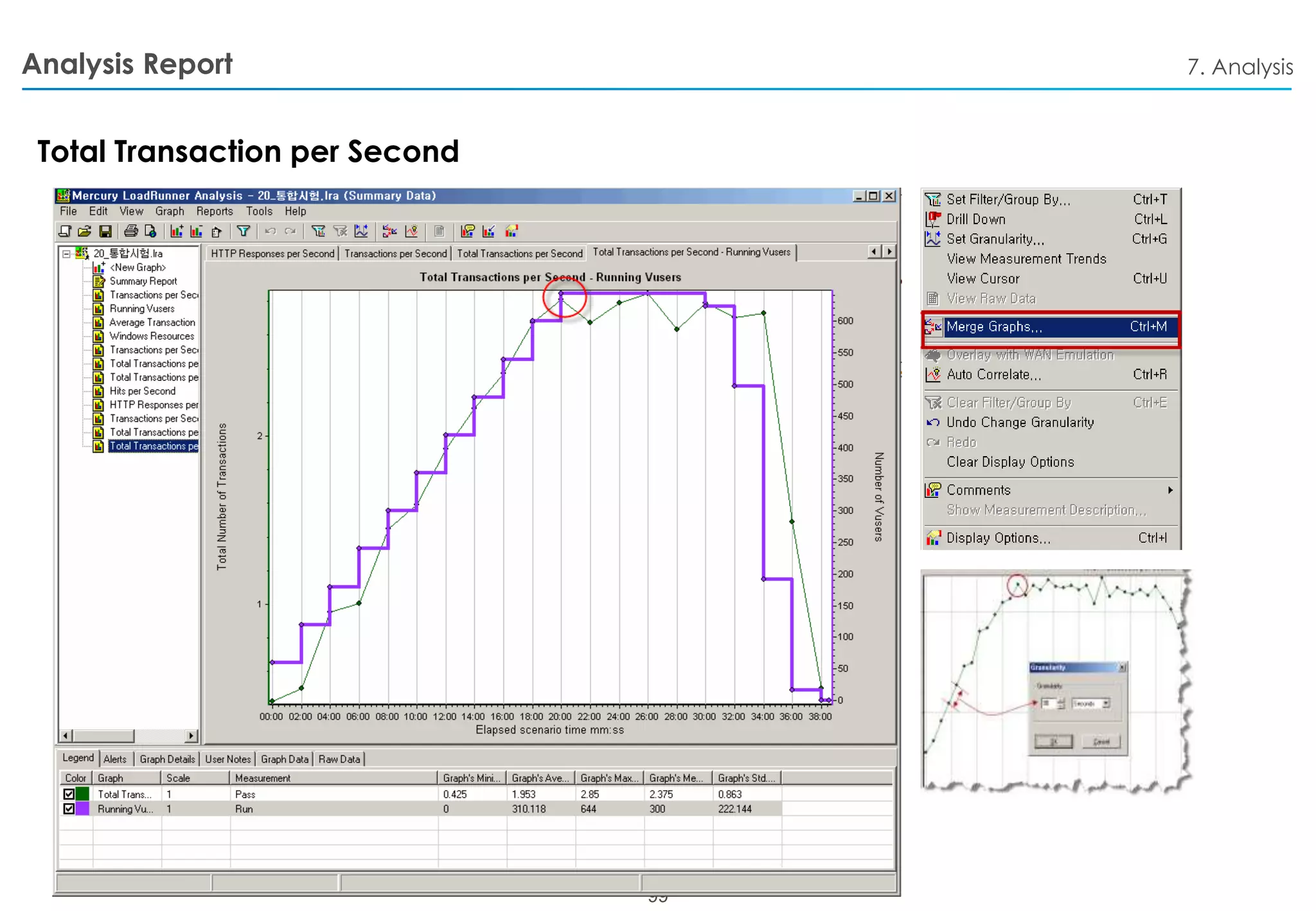This screenshot has height=911, width=1316.
Task: Open the View menu
Action: [x=131, y=211]
